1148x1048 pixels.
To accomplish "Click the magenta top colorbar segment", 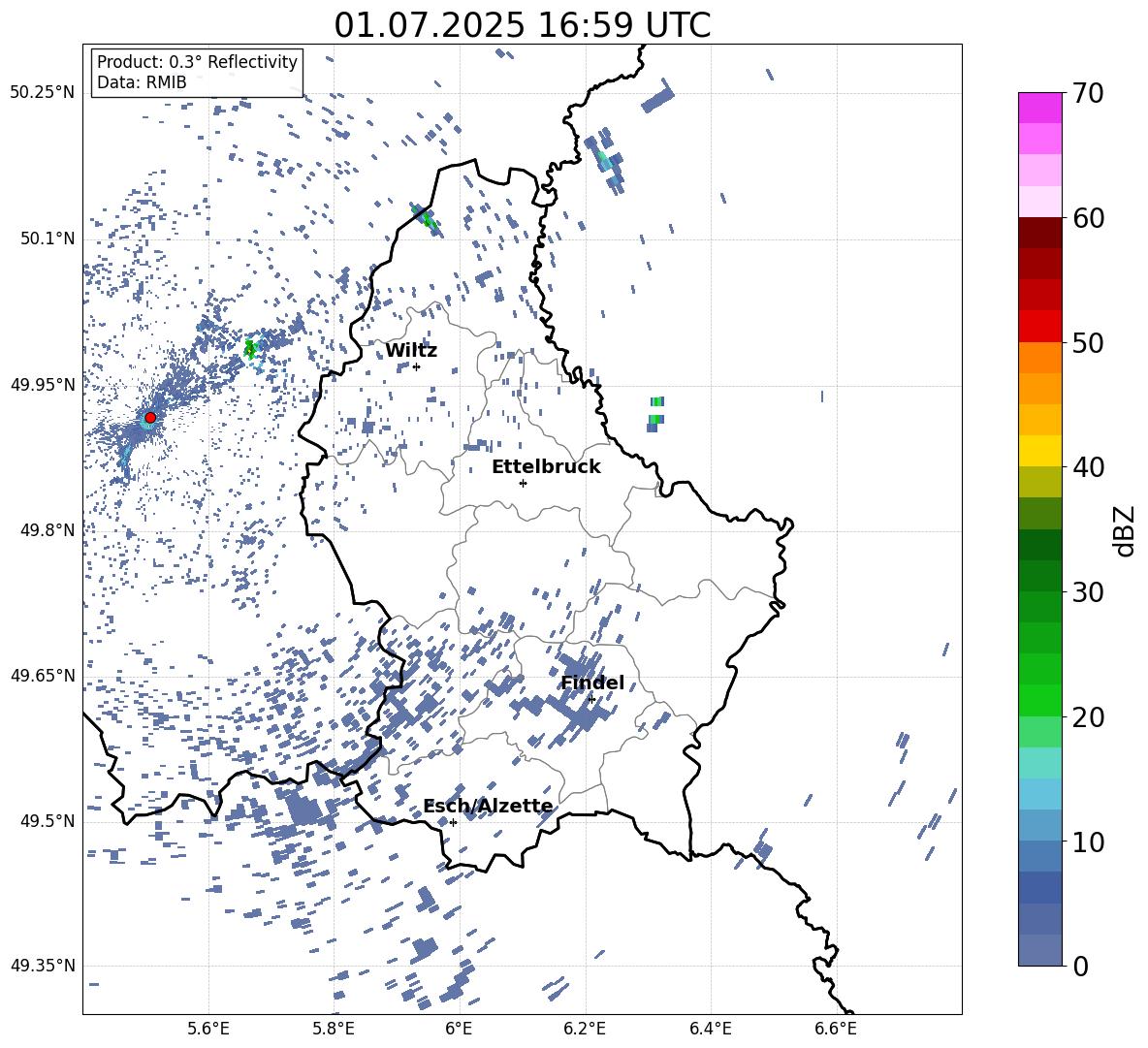I will (x=1039, y=109).
